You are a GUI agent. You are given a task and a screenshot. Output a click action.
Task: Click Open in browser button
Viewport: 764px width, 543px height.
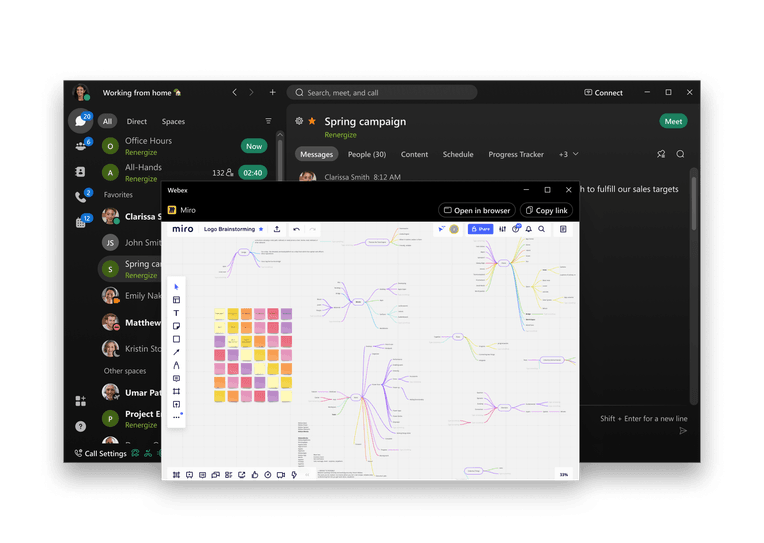click(x=477, y=210)
